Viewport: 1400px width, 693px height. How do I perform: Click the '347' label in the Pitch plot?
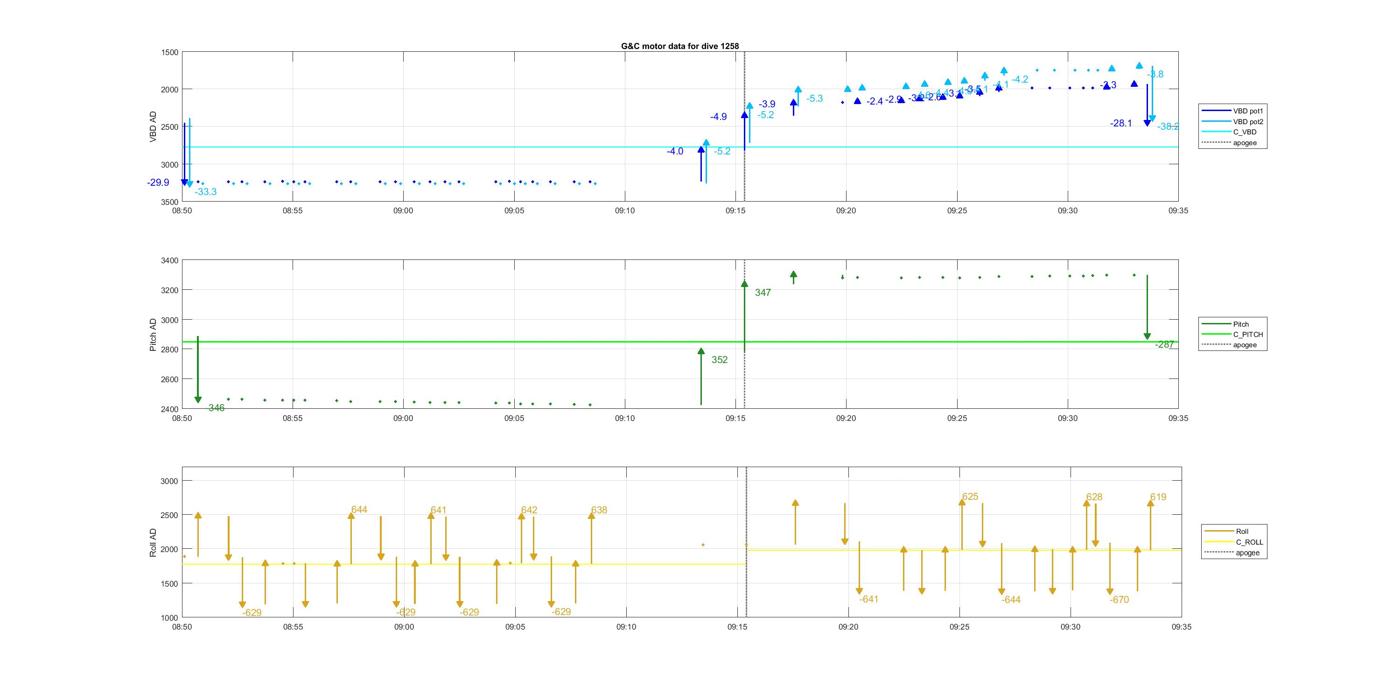tap(763, 293)
